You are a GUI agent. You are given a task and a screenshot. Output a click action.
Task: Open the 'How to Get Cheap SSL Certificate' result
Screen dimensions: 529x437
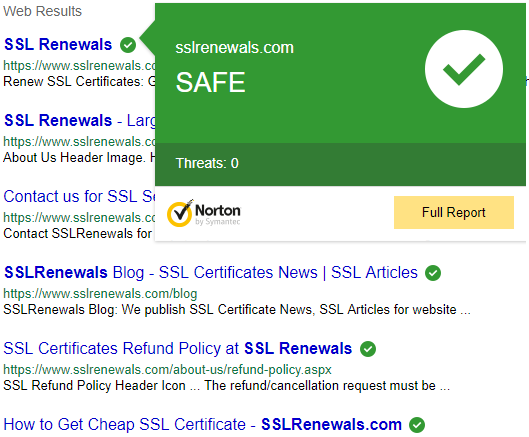pos(202,424)
